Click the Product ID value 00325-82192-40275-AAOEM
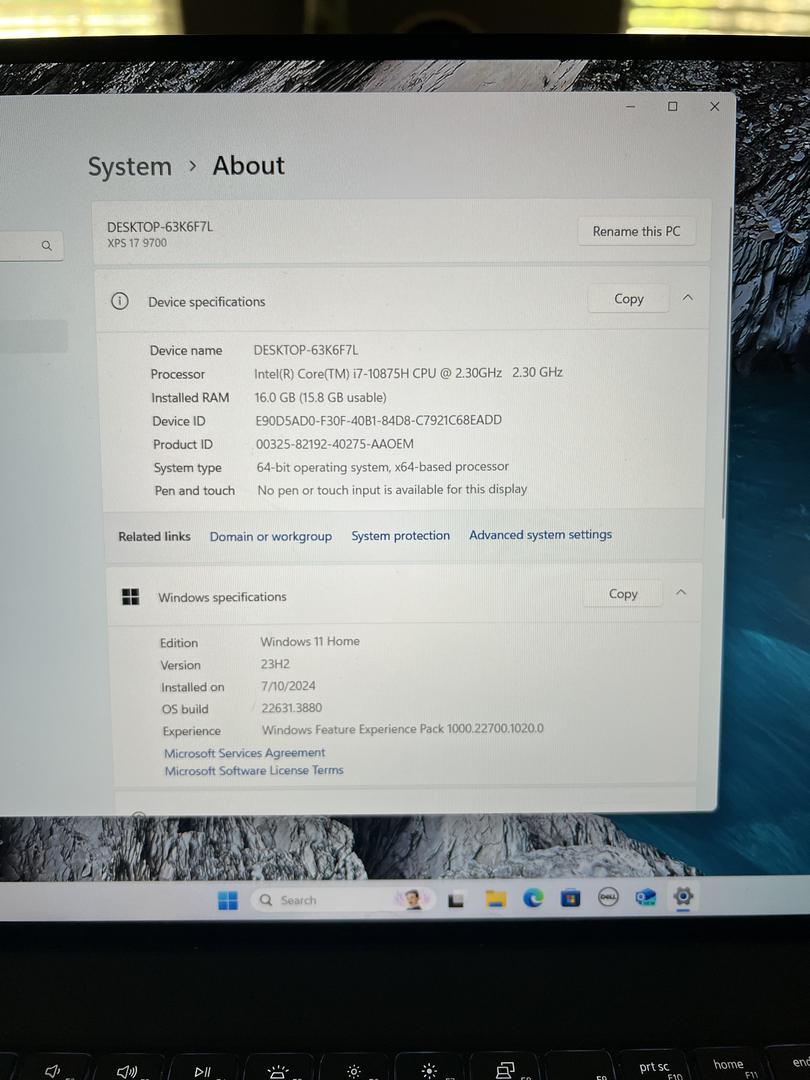 pos(335,444)
